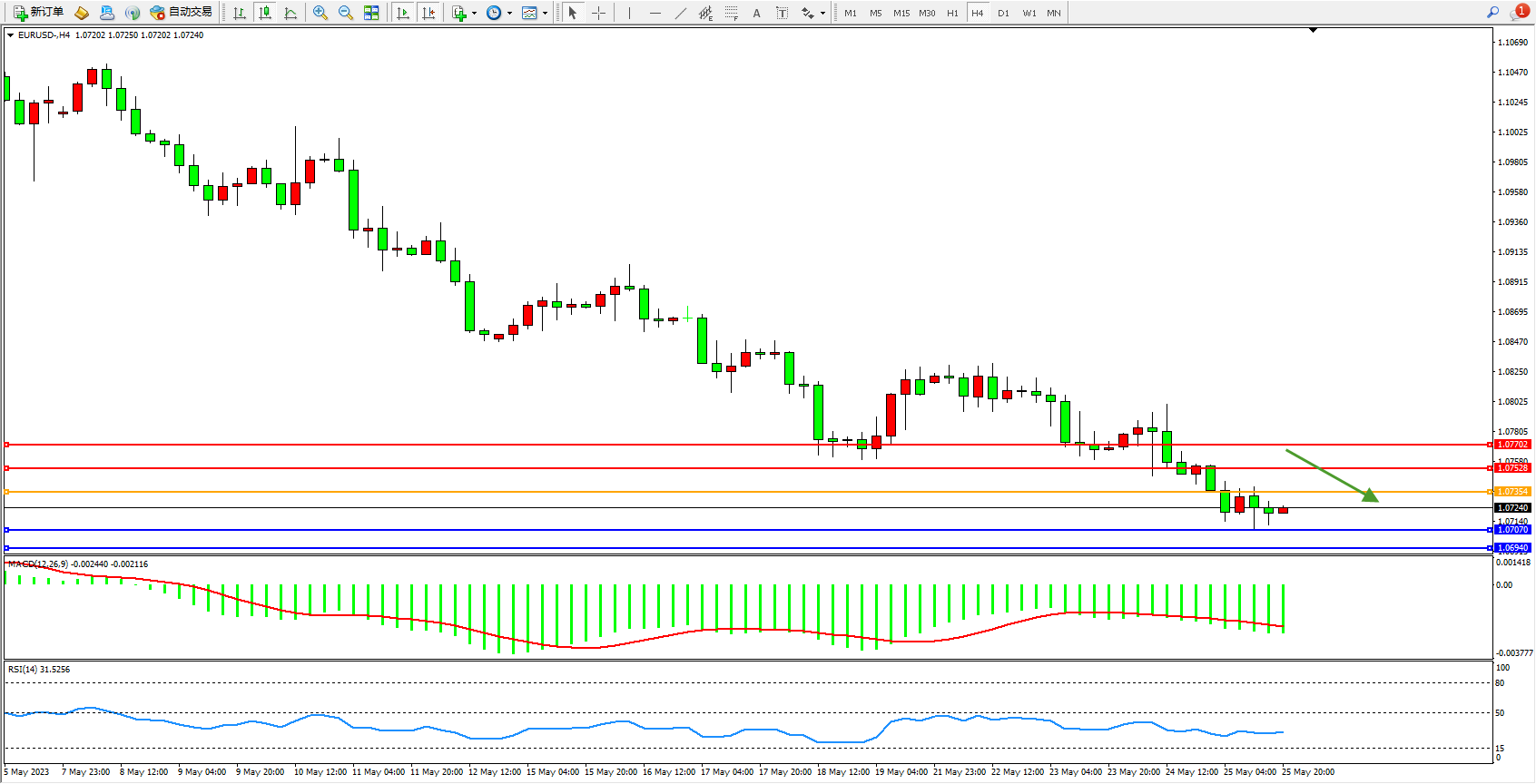
Task: Select the crosshair tool
Action: (x=599, y=13)
